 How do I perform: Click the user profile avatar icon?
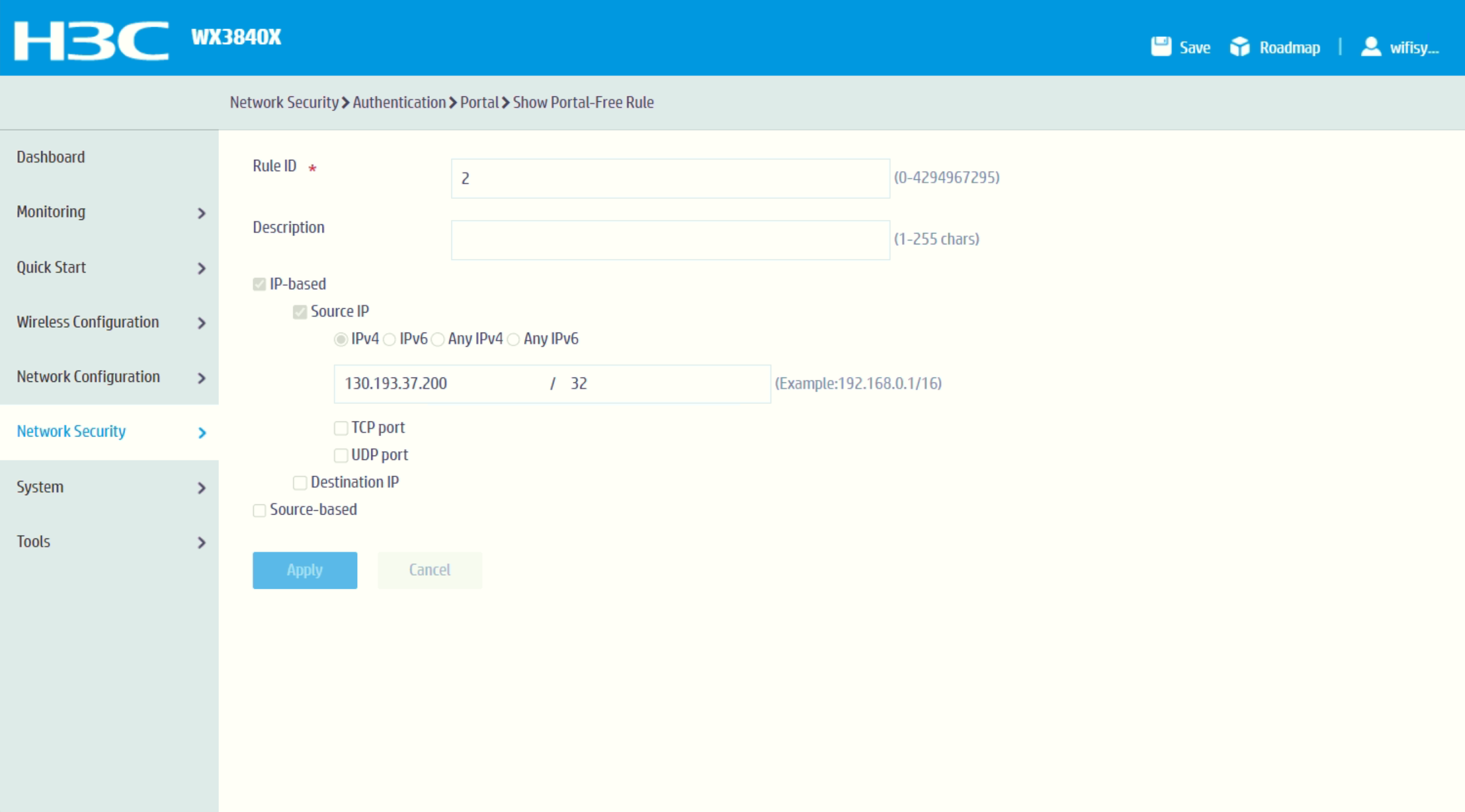(x=1371, y=47)
